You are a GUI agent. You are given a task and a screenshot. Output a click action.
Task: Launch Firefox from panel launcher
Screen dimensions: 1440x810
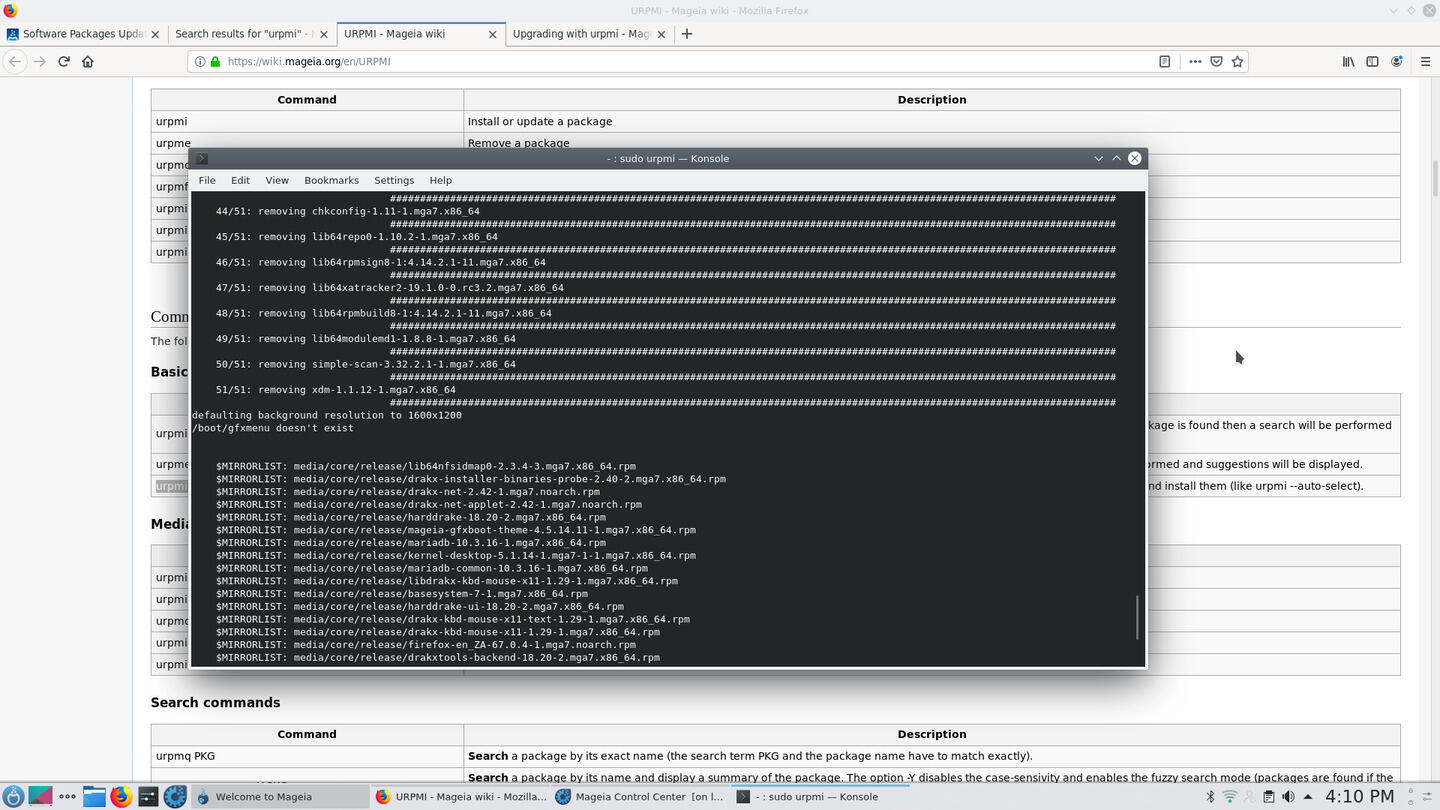point(121,796)
